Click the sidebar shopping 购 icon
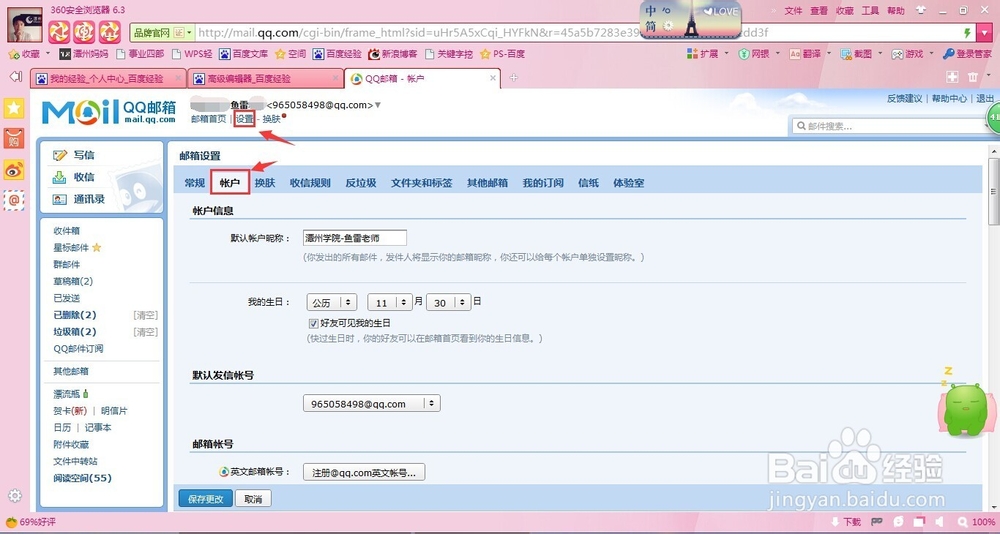The height and width of the screenshot is (534, 1000). (14, 138)
